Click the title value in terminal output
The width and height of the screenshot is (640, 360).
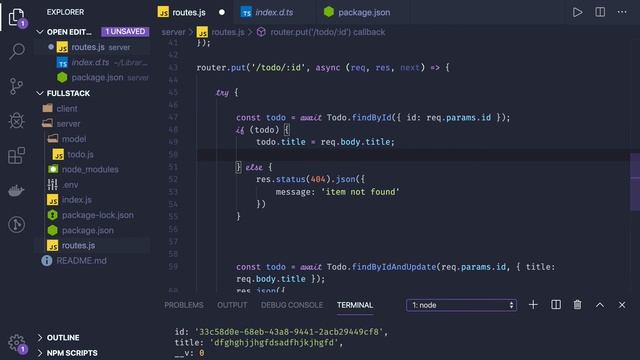click(x=274, y=342)
